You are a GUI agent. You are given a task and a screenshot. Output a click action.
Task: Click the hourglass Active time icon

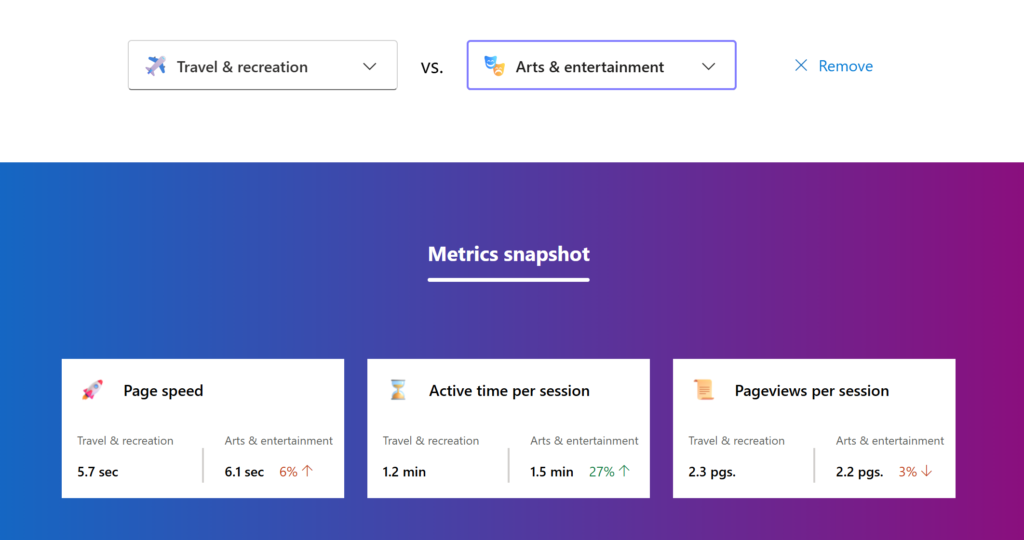(398, 391)
